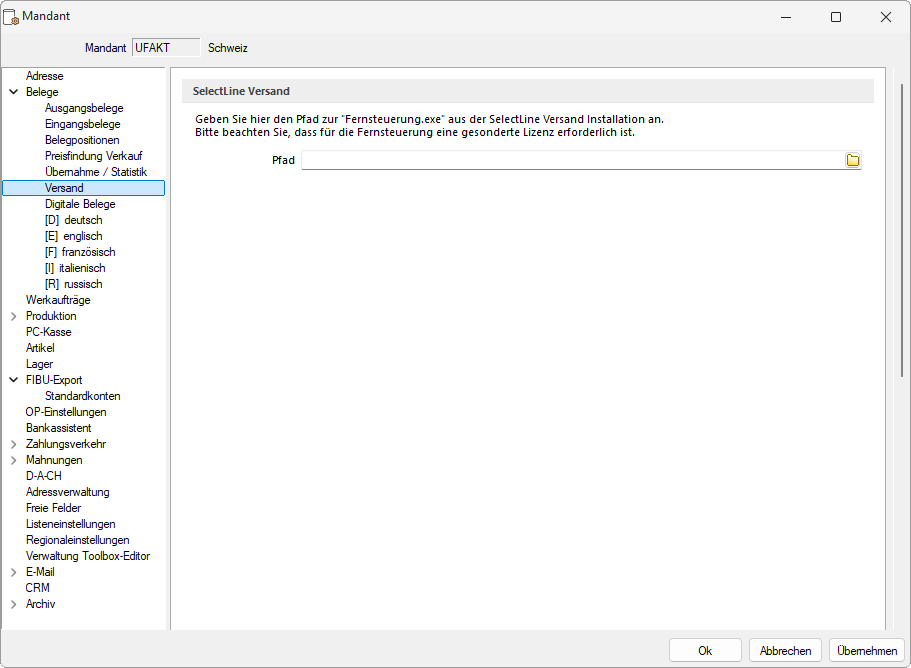Open Listeneinstellungen settings
The width and height of the screenshot is (911, 668).
point(70,524)
